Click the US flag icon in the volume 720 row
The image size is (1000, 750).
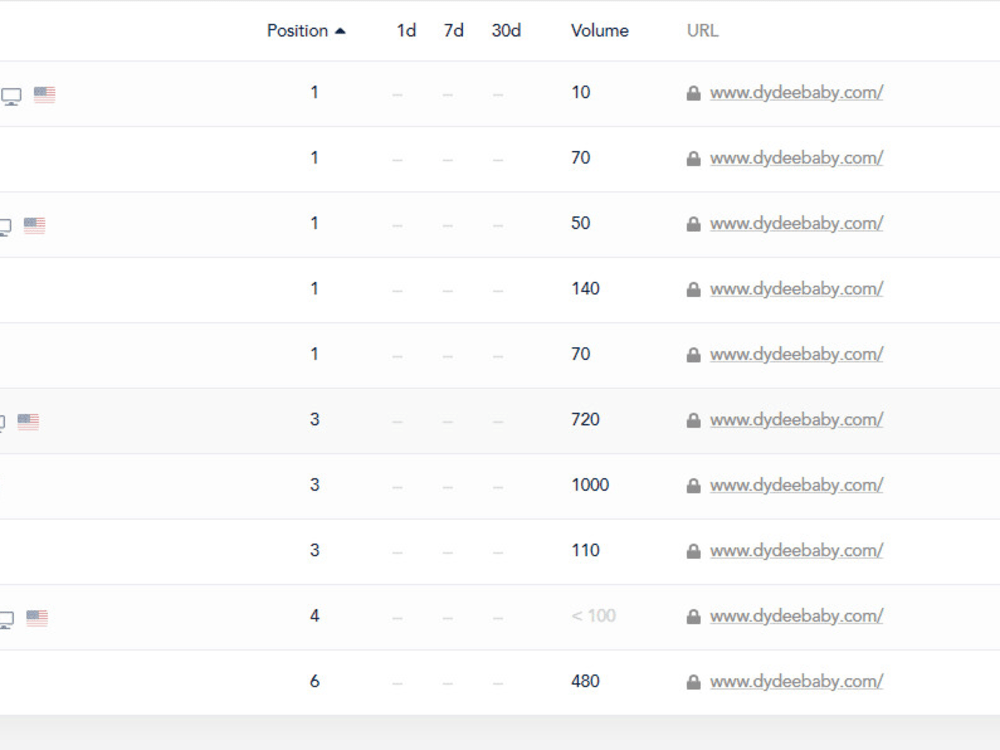point(28,422)
